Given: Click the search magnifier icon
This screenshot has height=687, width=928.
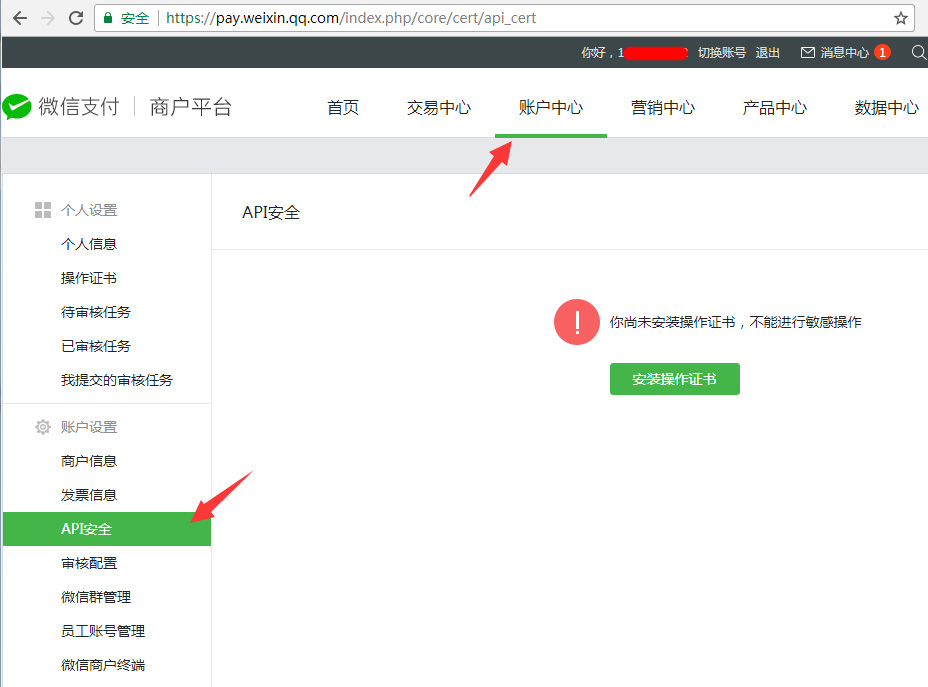Looking at the screenshot, I should [918, 52].
